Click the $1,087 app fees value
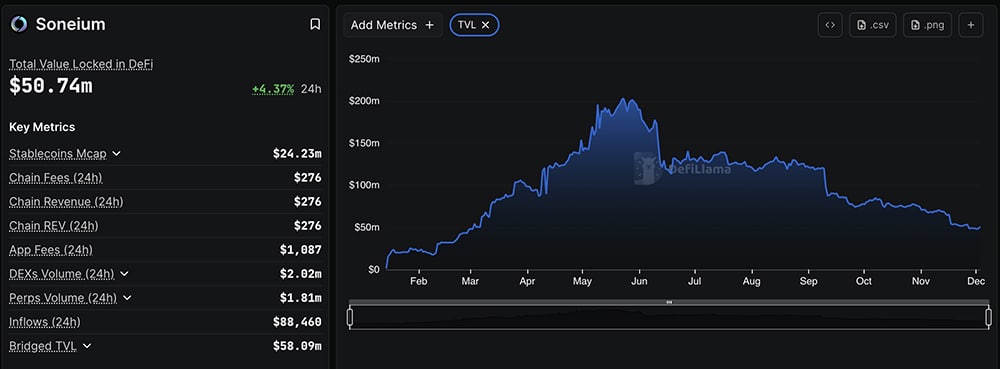This screenshot has height=369, width=1000. point(300,250)
